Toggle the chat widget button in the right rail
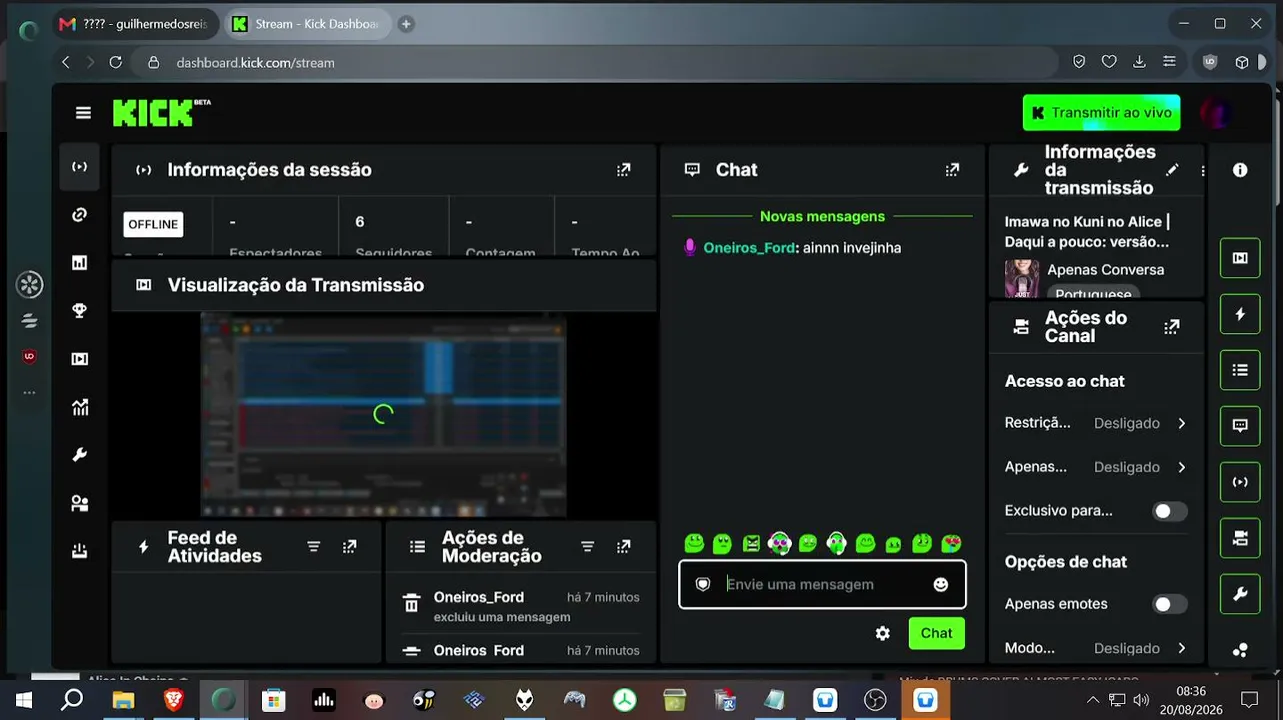The width and height of the screenshot is (1283, 720). [1240, 426]
